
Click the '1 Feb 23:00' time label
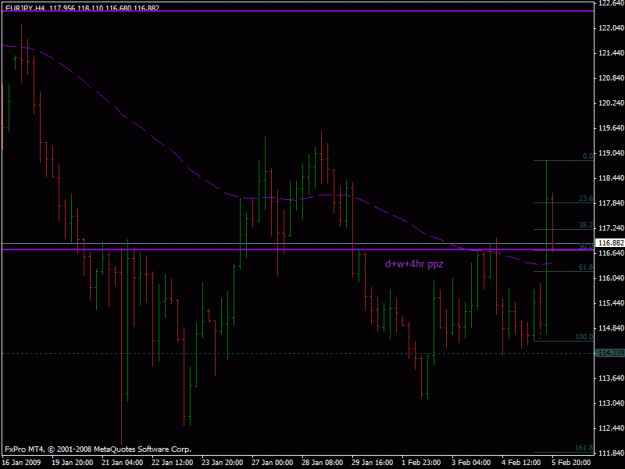421,462
